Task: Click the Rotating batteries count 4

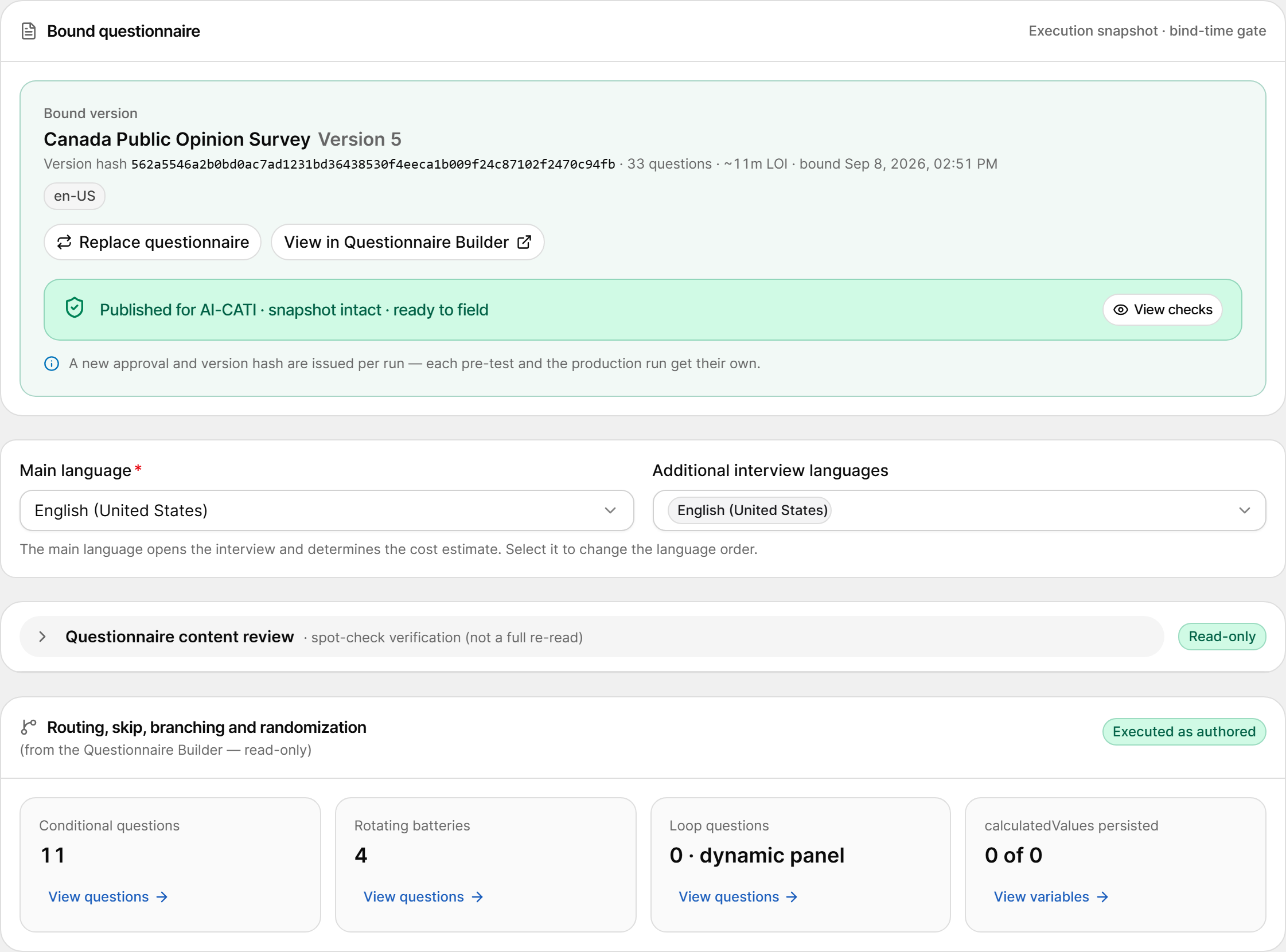Action: pyautogui.click(x=361, y=855)
